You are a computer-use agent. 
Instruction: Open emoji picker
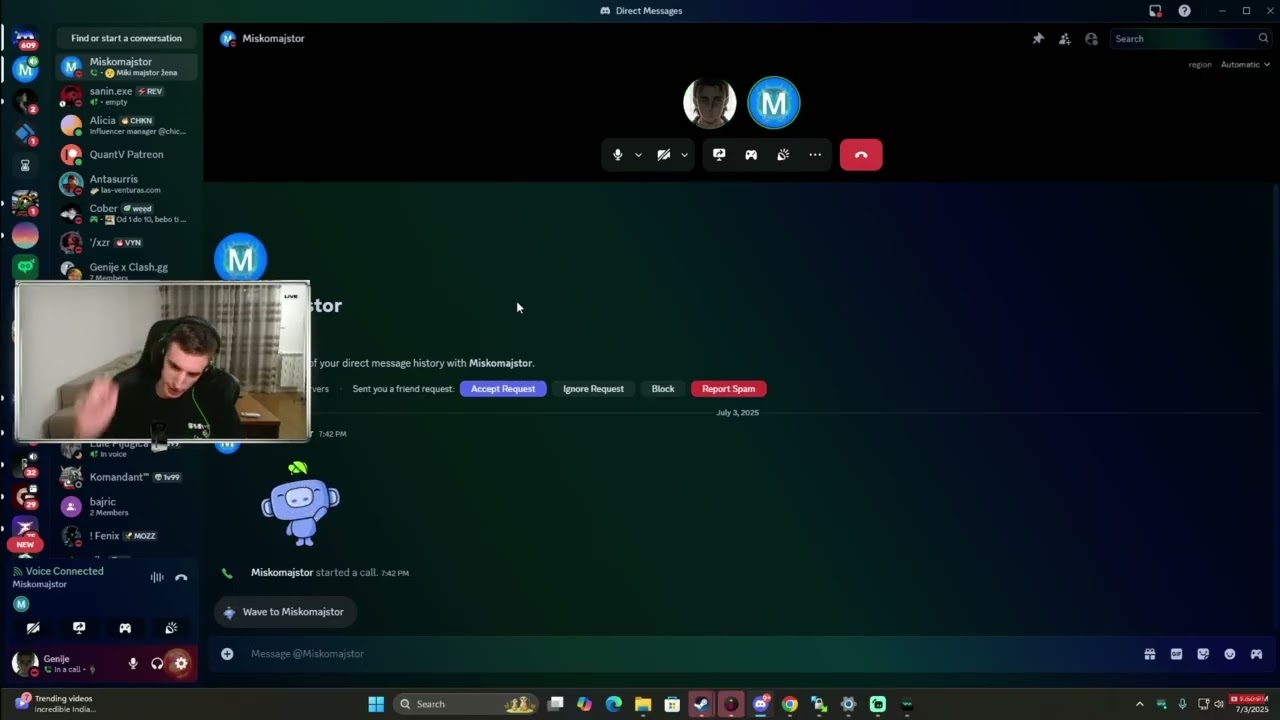1230,654
